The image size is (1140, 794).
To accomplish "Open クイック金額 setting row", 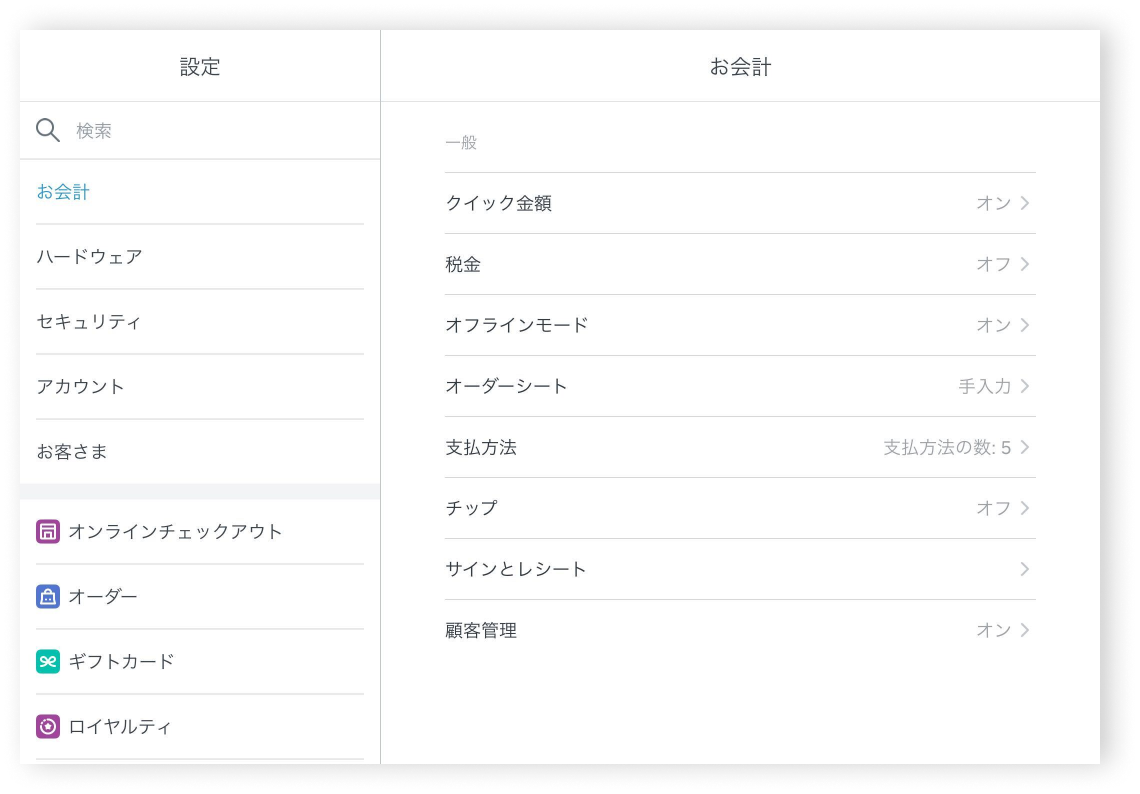I will coord(740,203).
